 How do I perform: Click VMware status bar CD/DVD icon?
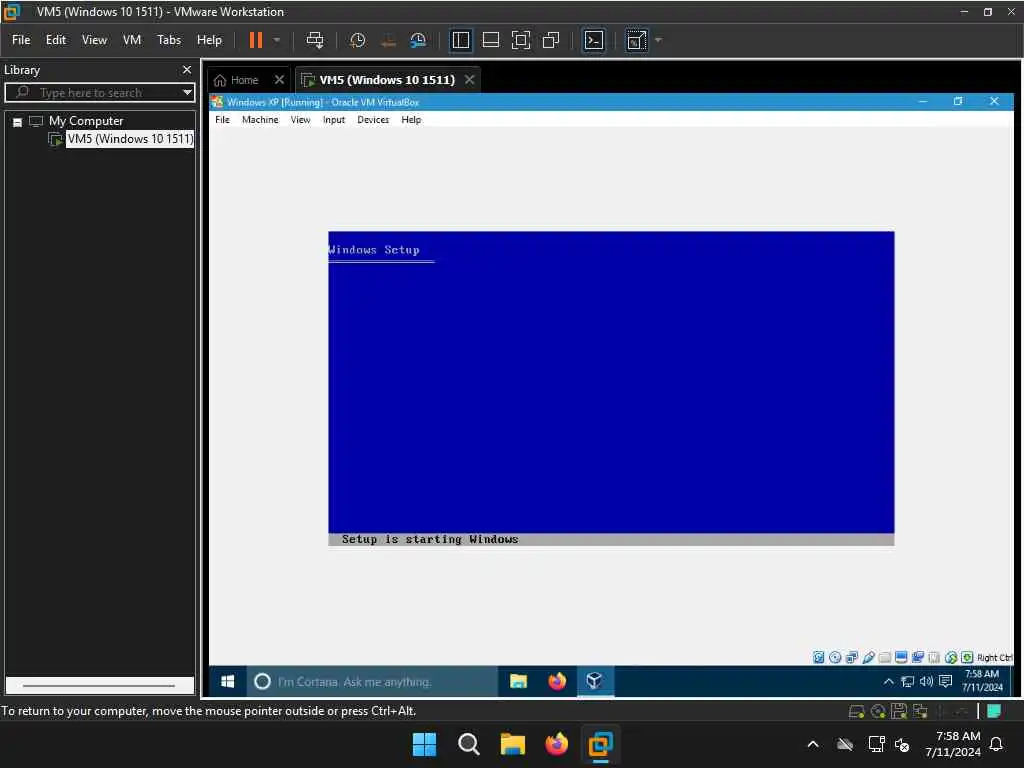878,711
